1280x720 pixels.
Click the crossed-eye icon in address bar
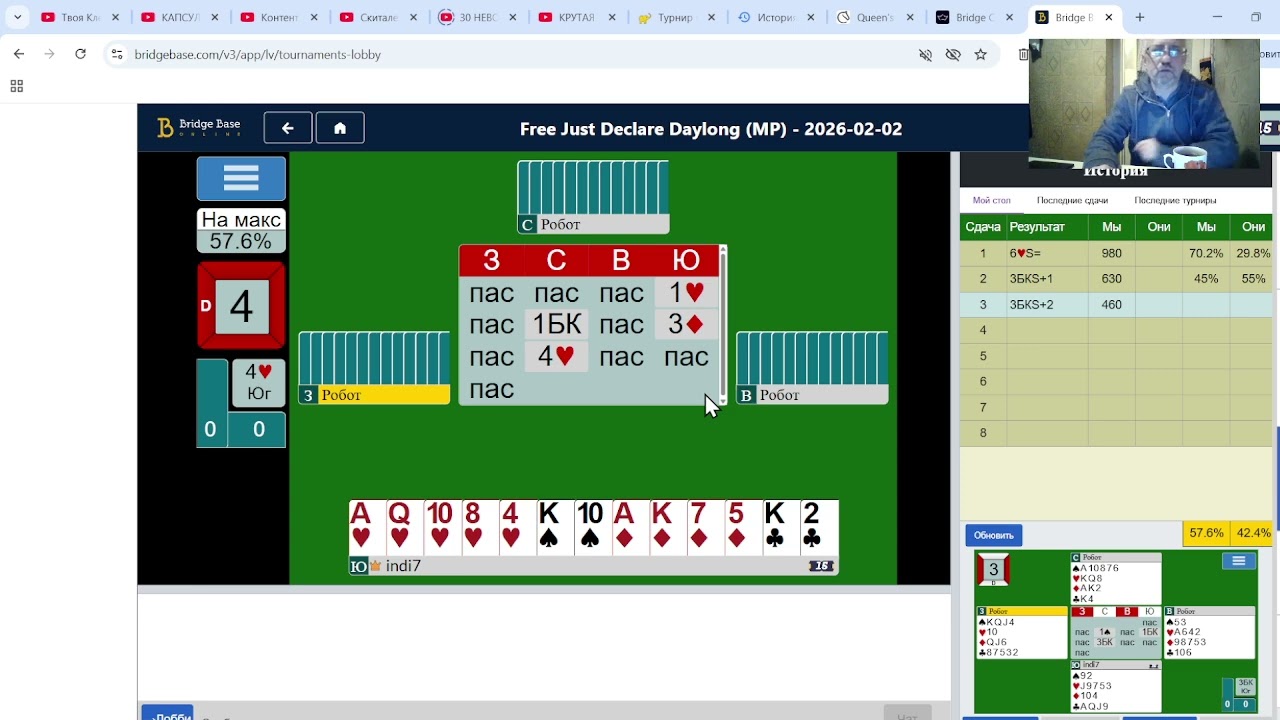pyautogui.click(x=953, y=54)
